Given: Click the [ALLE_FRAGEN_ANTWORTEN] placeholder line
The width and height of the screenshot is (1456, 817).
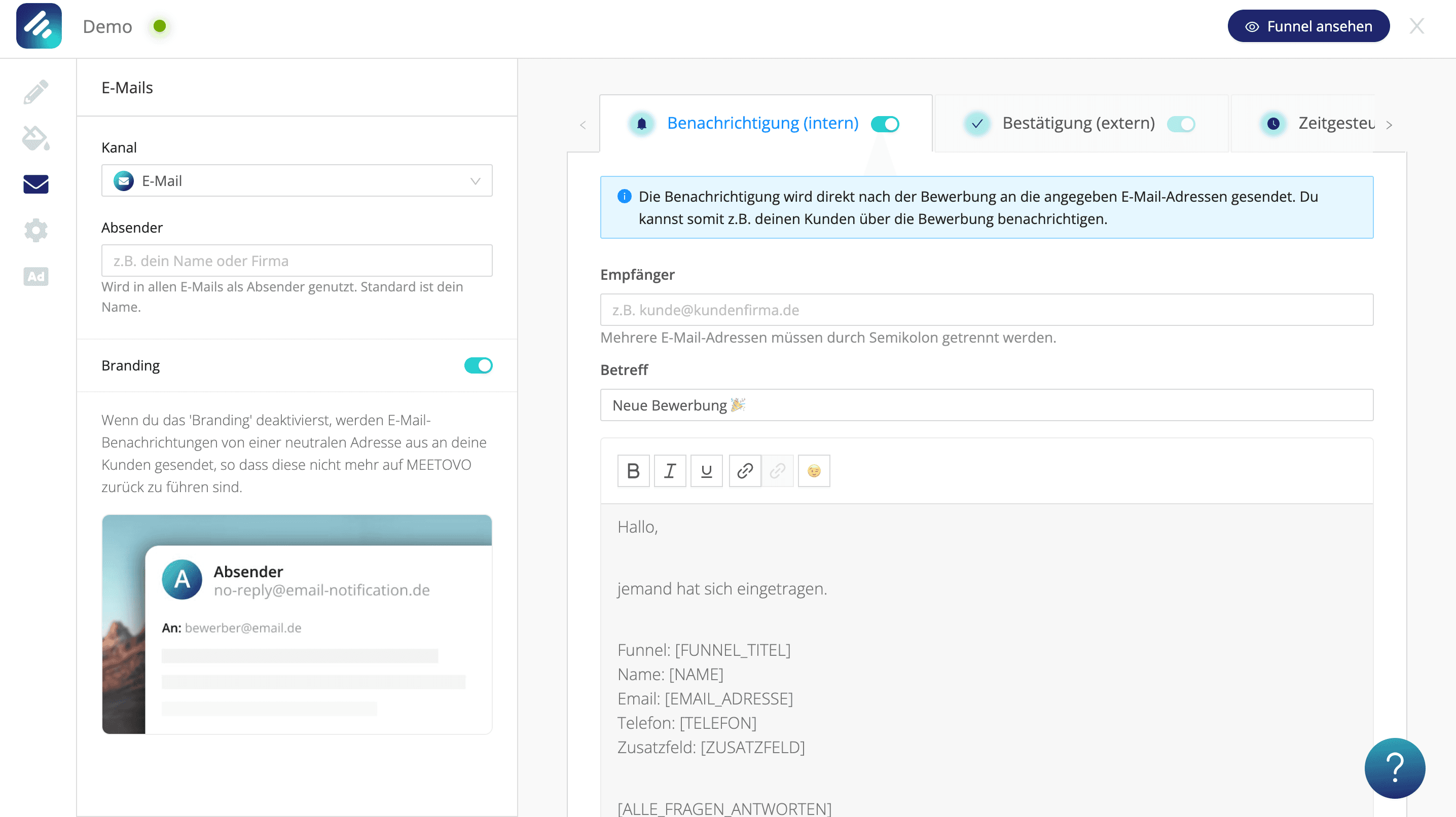Looking at the screenshot, I should point(724,808).
